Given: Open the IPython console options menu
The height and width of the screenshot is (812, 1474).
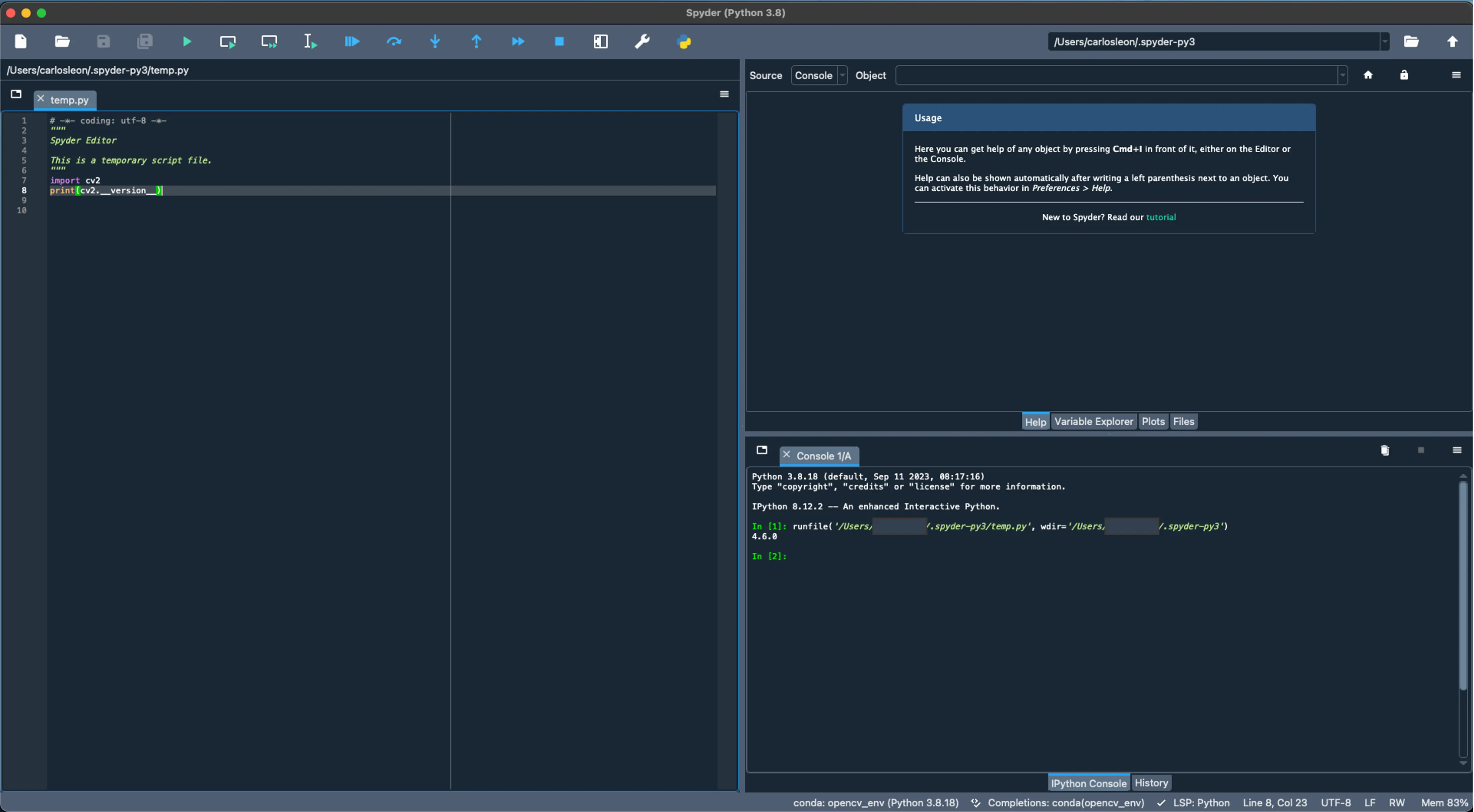Looking at the screenshot, I should 1457,450.
